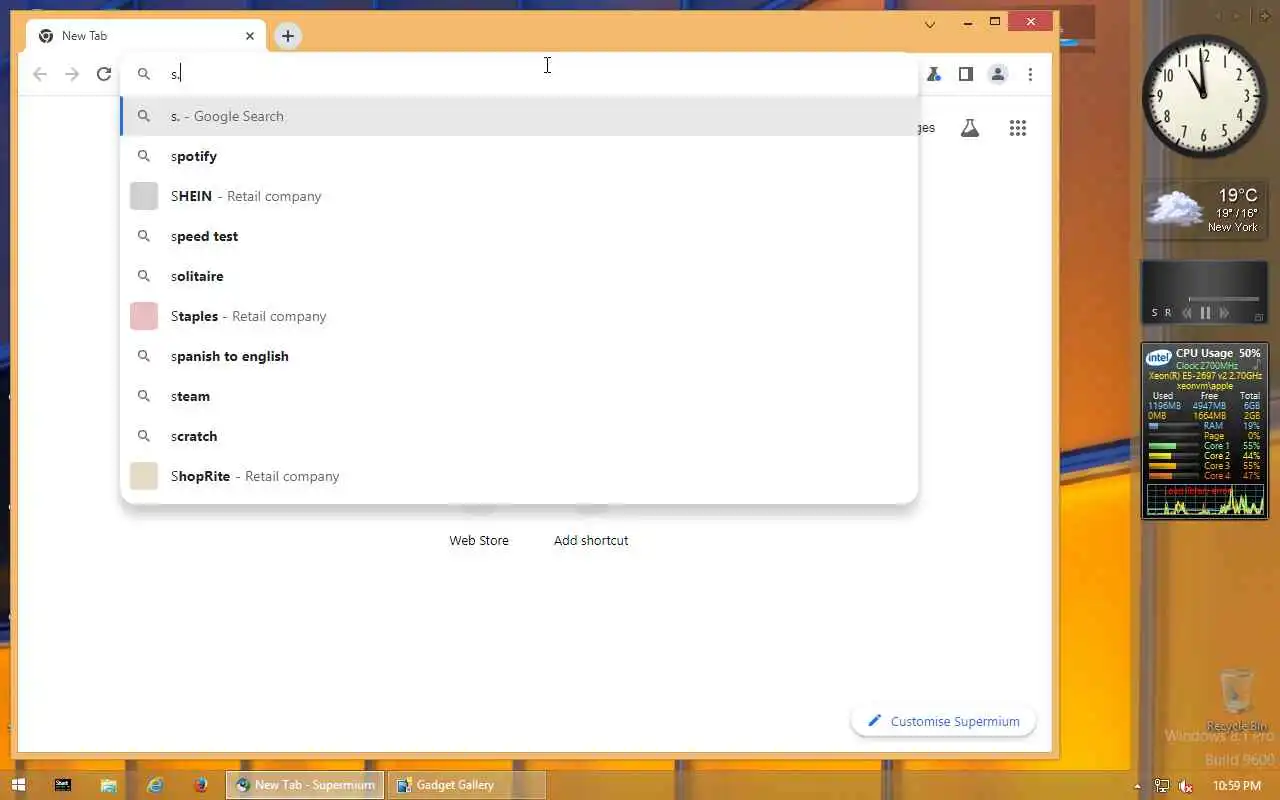The width and height of the screenshot is (1280, 800).
Task: Click the analog clock gadget
Action: [x=1204, y=97]
